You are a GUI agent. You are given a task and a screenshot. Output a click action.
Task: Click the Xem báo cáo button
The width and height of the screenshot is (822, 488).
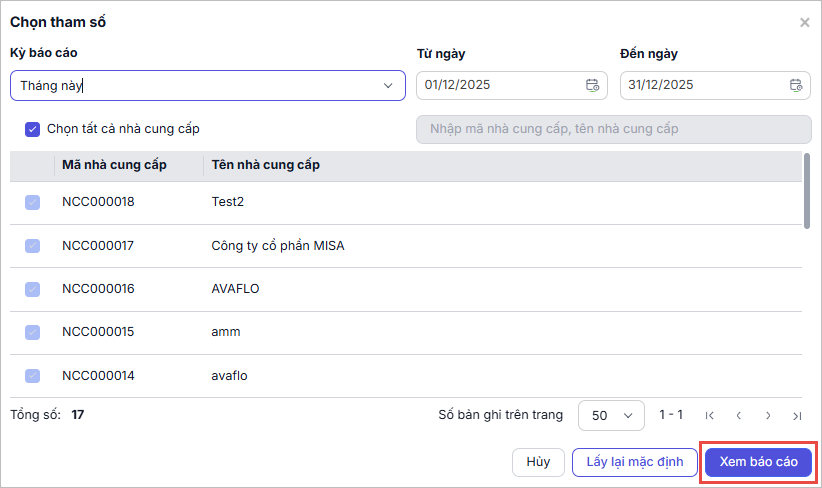coord(758,462)
